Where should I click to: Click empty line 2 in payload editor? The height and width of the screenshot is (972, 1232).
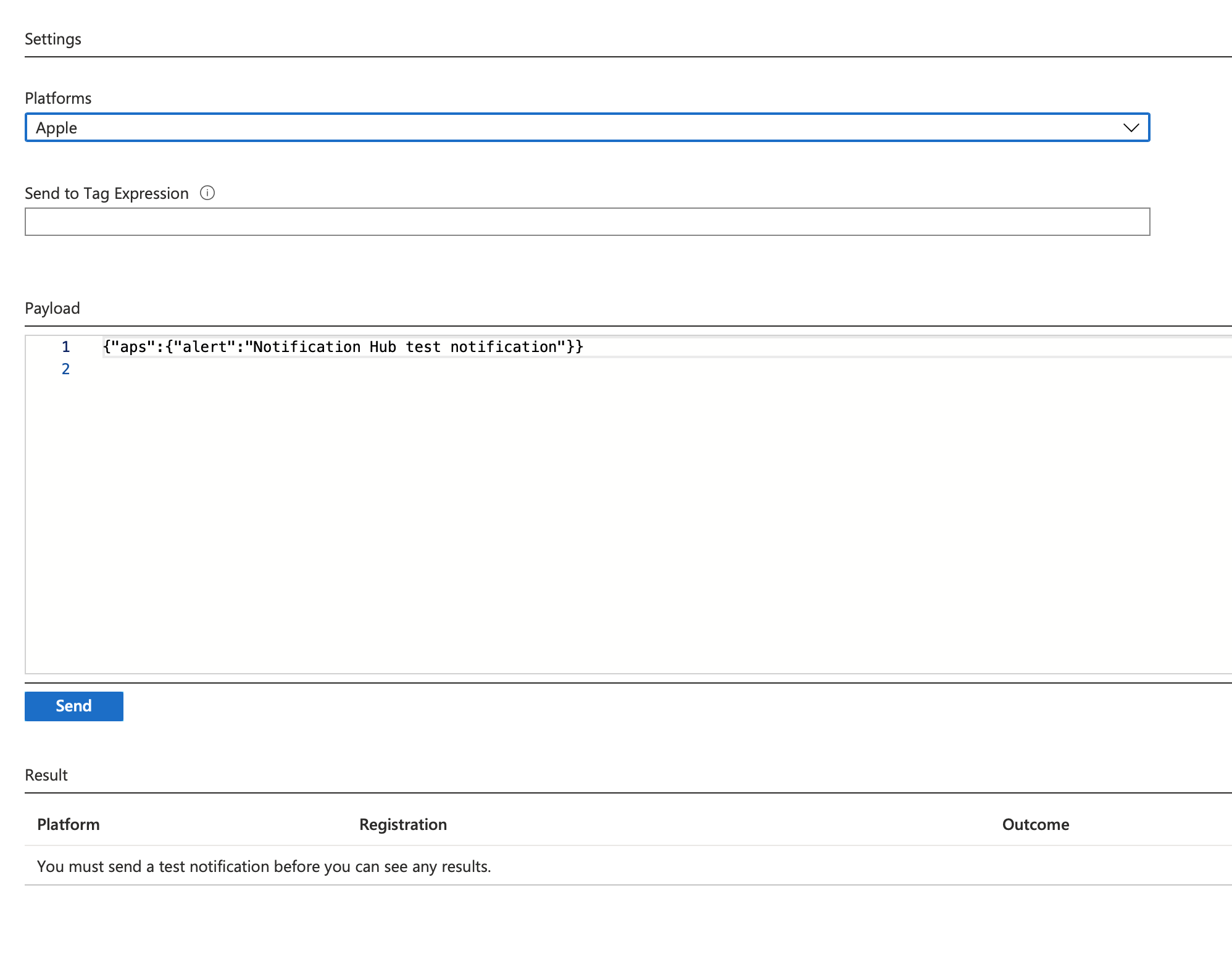tap(370, 369)
